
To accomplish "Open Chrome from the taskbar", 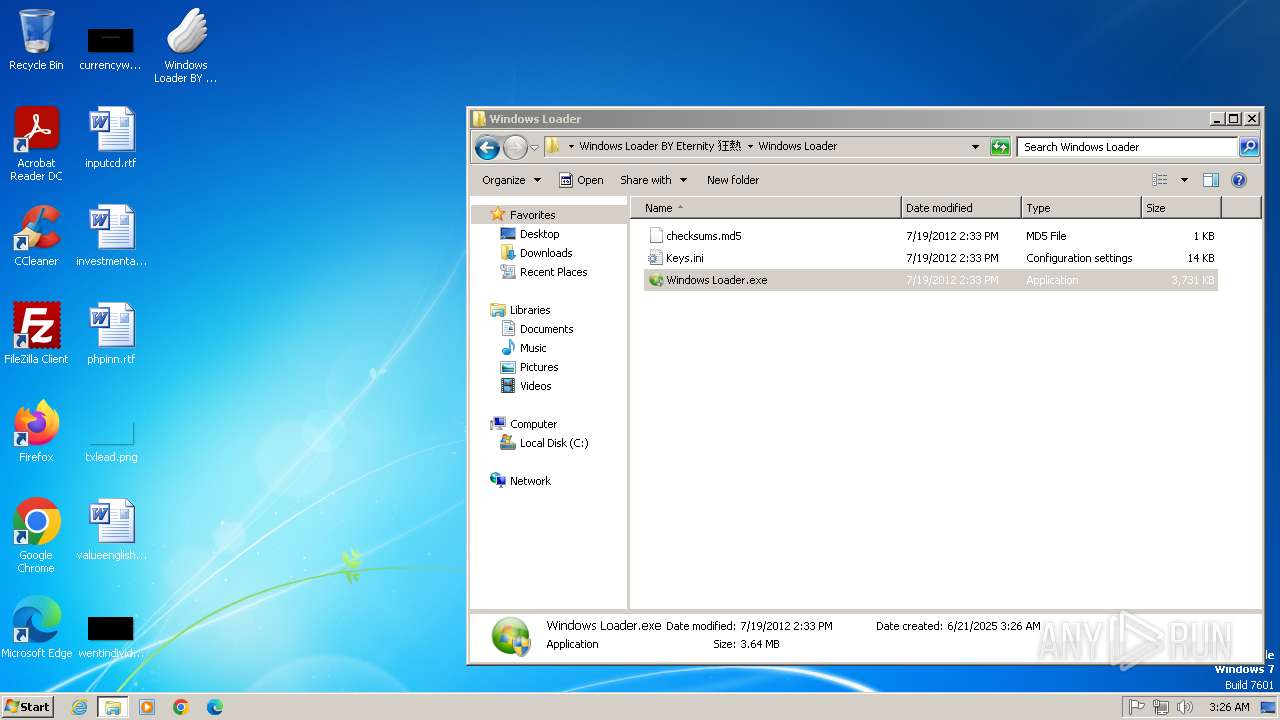I will point(181,707).
